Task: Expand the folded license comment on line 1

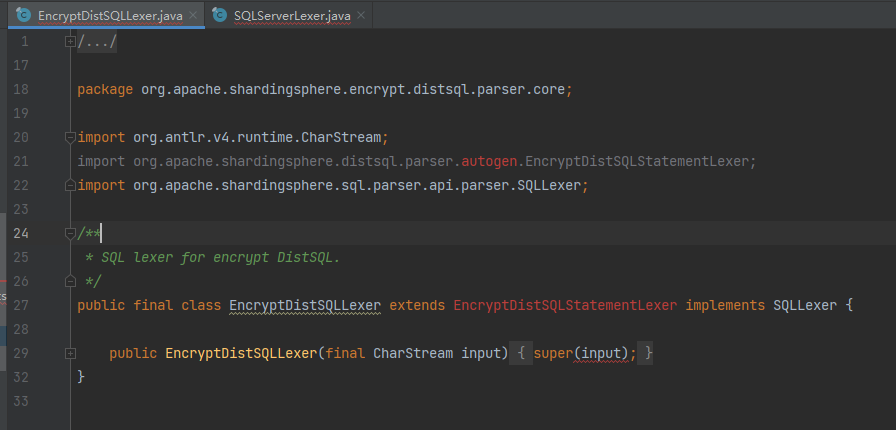Action: [70, 41]
